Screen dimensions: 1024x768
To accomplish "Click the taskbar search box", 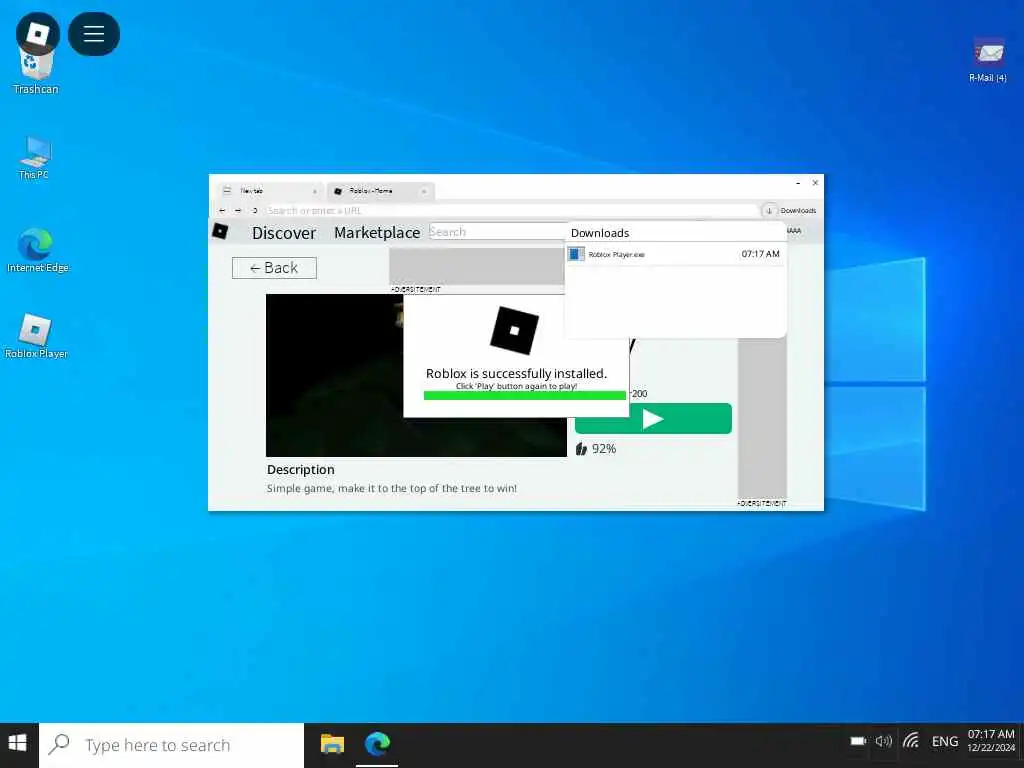I will click(x=172, y=744).
